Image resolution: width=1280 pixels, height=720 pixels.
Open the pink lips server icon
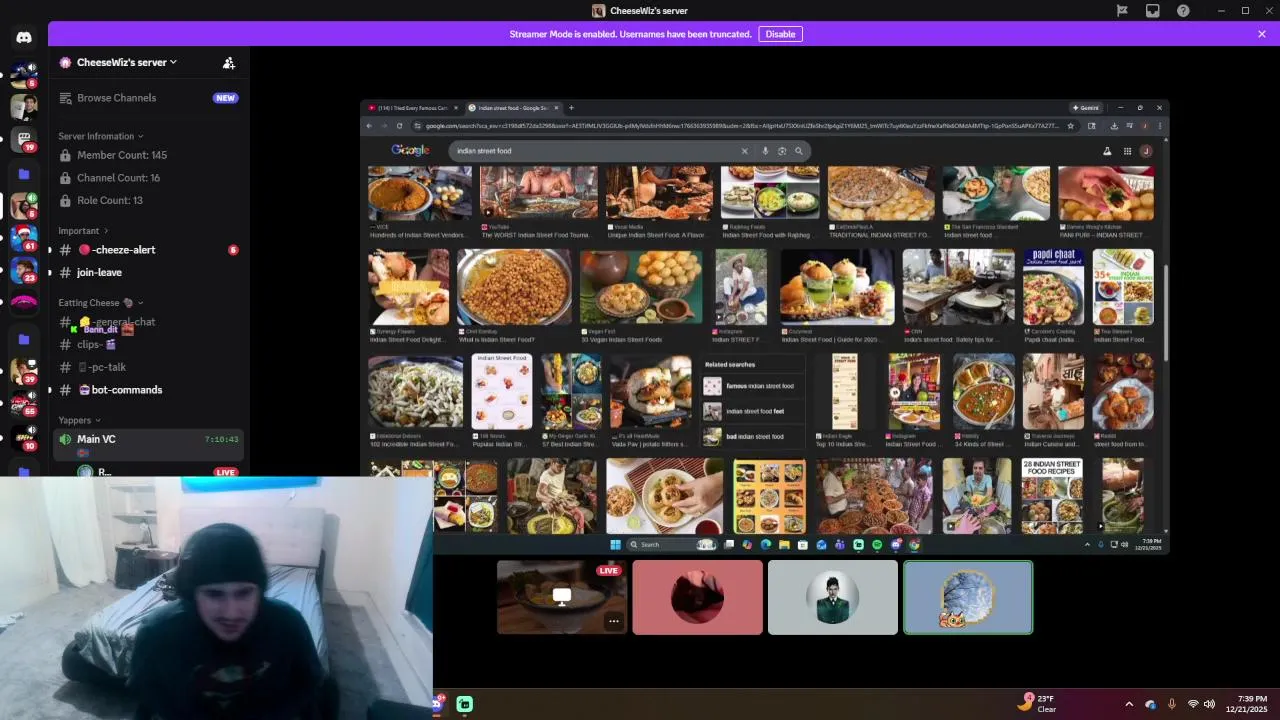tap(24, 303)
